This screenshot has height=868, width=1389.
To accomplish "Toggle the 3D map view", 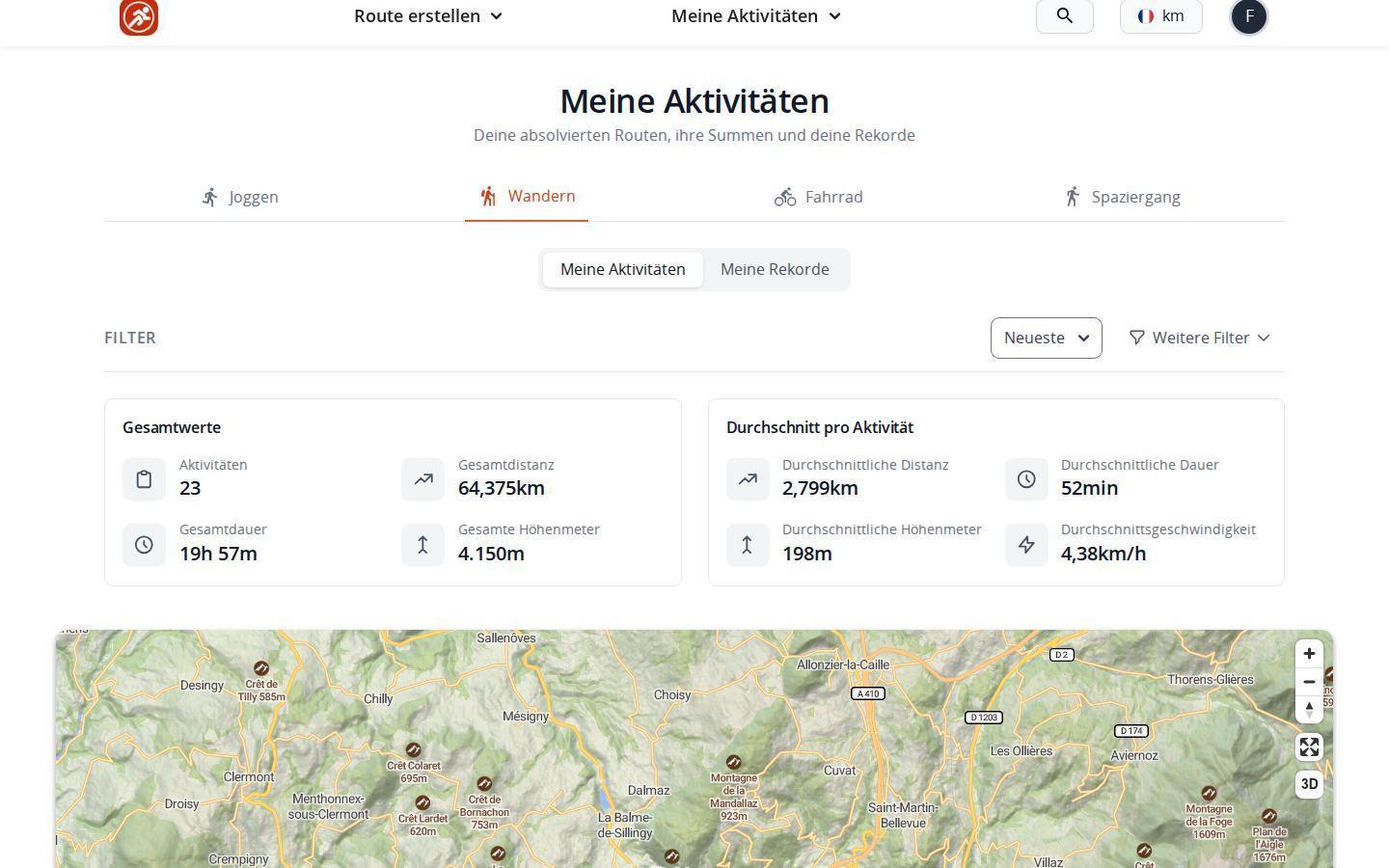I will (x=1309, y=784).
